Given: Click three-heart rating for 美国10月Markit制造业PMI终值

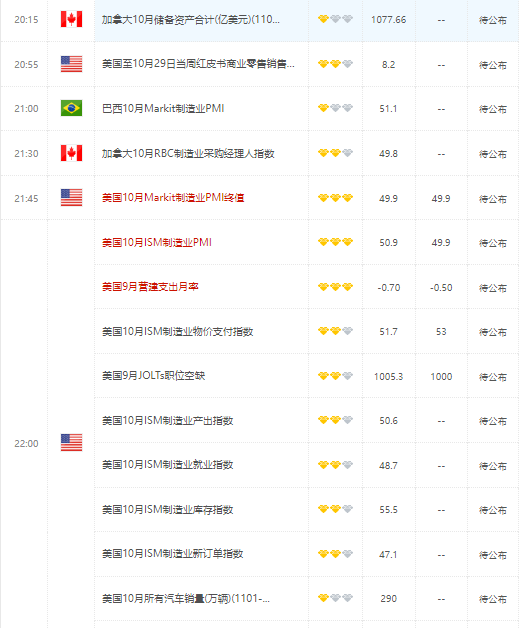Looking at the screenshot, I should (335, 197).
